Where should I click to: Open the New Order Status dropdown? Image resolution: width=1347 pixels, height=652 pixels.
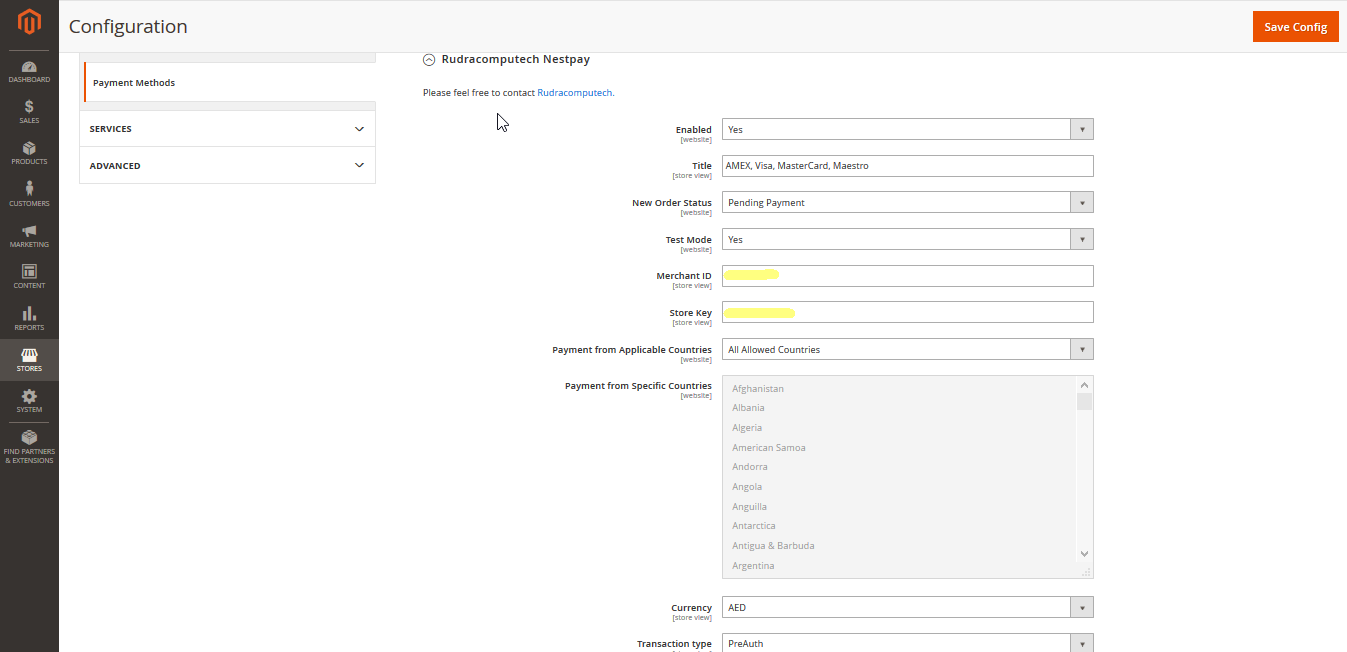907,202
